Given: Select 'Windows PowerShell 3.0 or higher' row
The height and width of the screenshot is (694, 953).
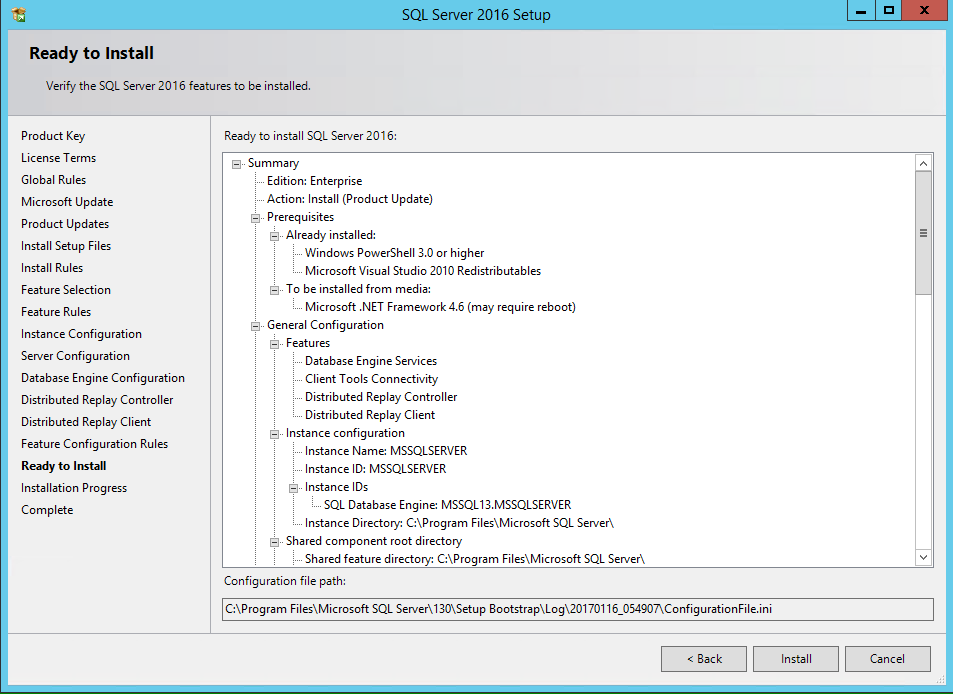Looking at the screenshot, I should (x=394, y=253).
